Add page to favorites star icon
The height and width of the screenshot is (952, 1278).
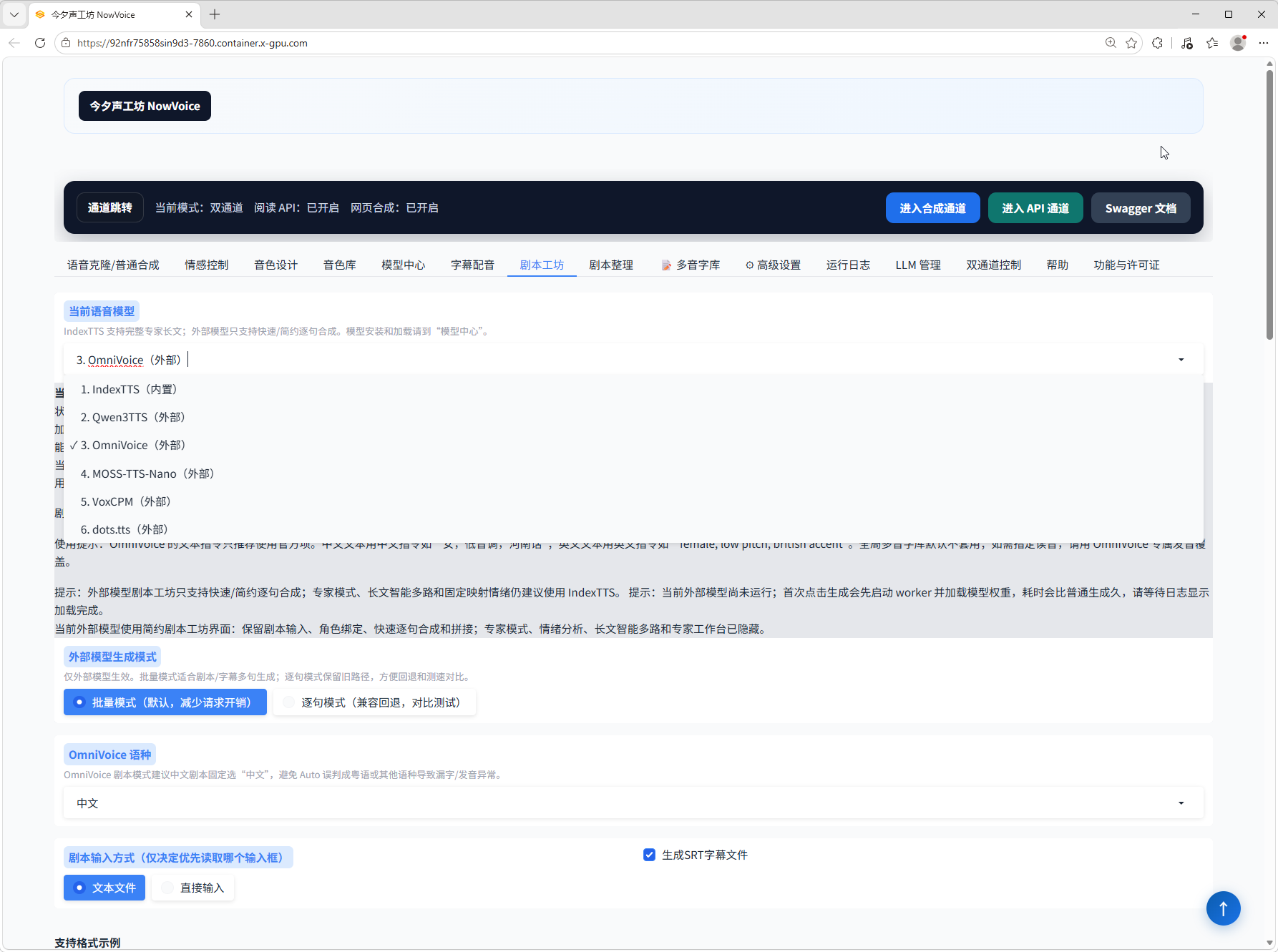pyautogui.click(x=1131, y=43)
